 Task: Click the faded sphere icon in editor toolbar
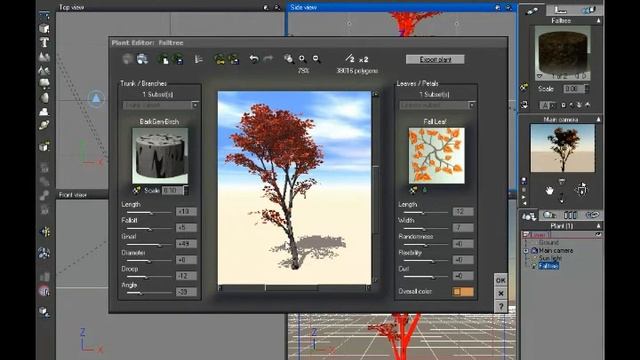pyautogui.click(x=127, y=59)
